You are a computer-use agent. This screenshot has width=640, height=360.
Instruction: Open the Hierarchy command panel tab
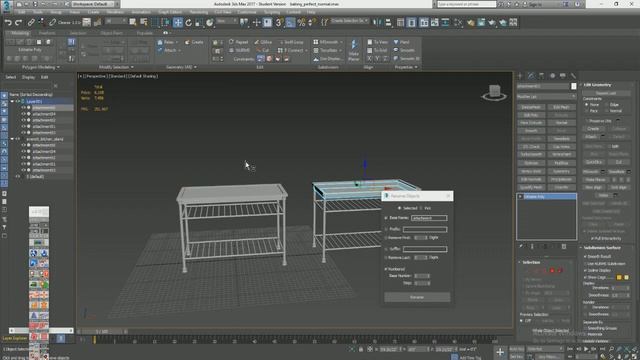pyautogui.click(x=542, y=76)
